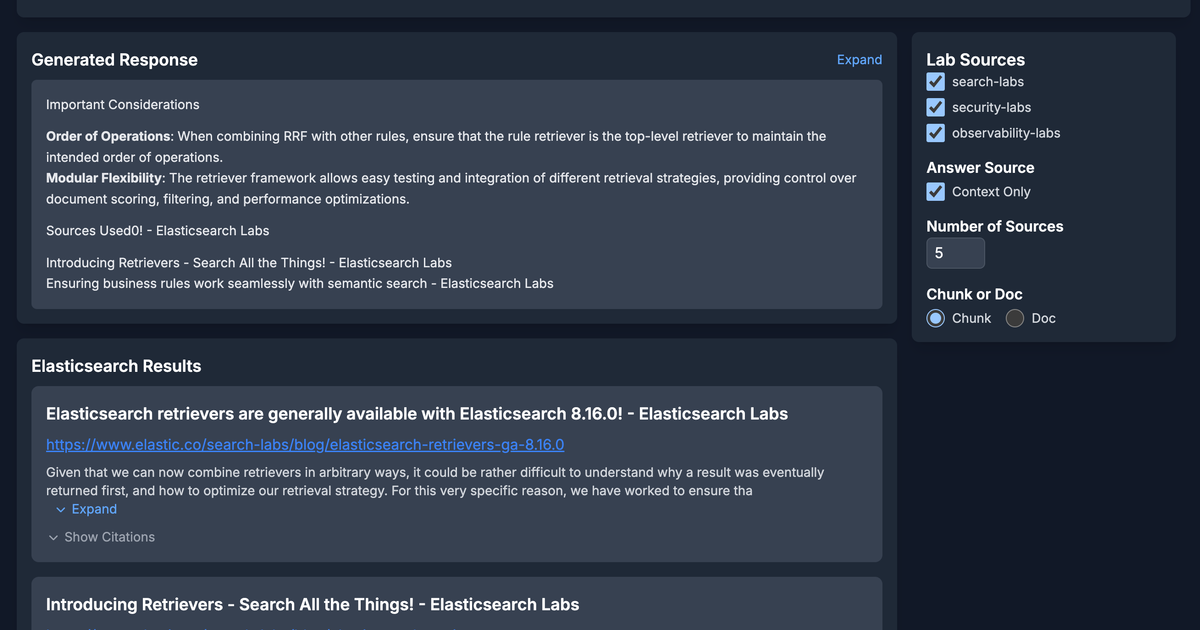The width and height of the screenshot is (1200, 630).
Task: Toggle observability-labs checkbox
Action: [x=936, y=133]
